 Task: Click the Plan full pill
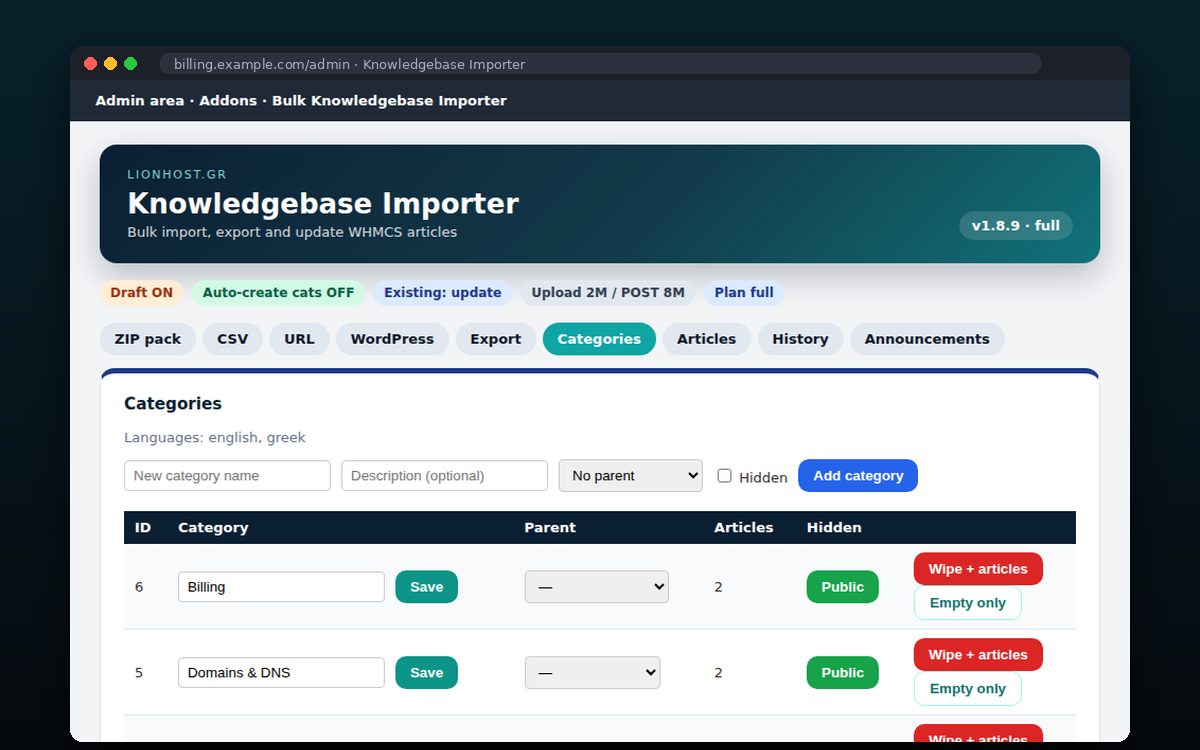744,293
